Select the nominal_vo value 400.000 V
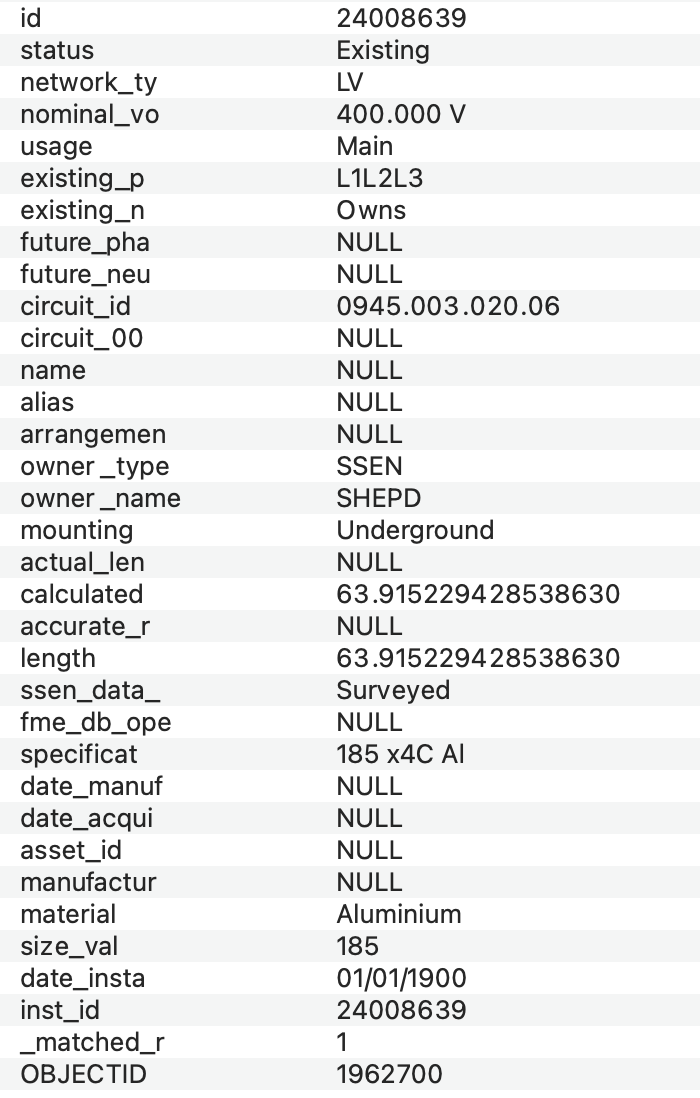 tap(401, 114)
